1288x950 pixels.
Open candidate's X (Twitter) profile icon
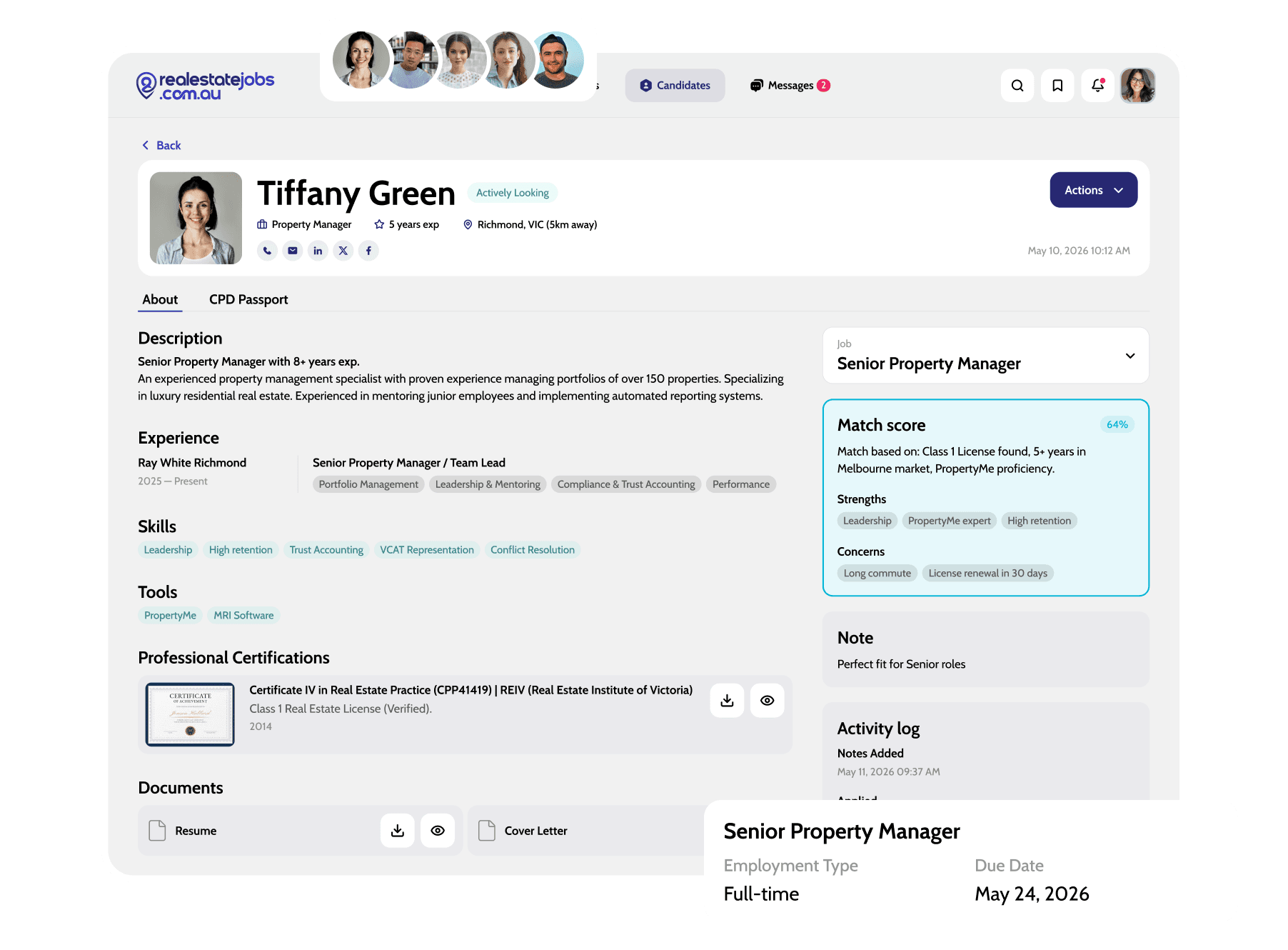pos(343,251)
